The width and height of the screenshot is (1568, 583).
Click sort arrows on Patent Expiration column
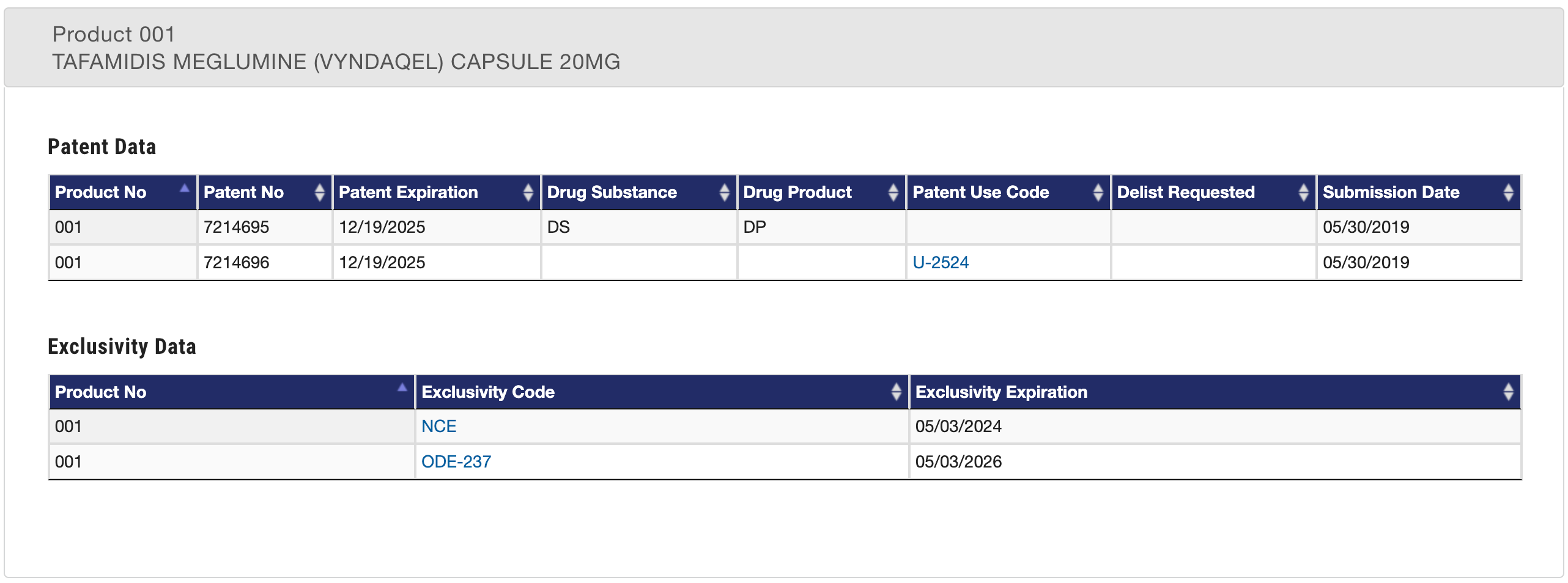tap(528, 193)
